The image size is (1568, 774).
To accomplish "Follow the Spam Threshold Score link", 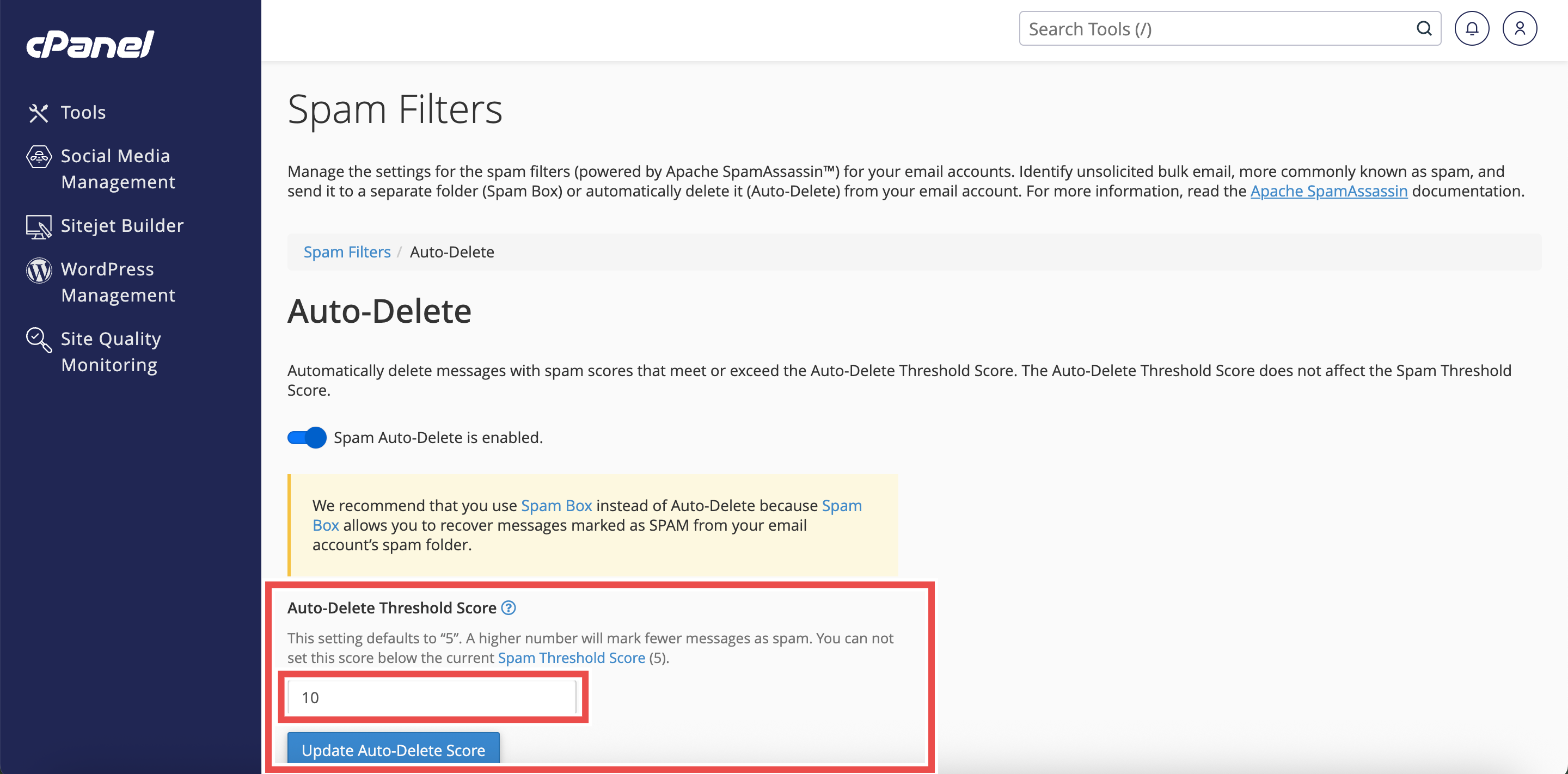I will [571, 658].
